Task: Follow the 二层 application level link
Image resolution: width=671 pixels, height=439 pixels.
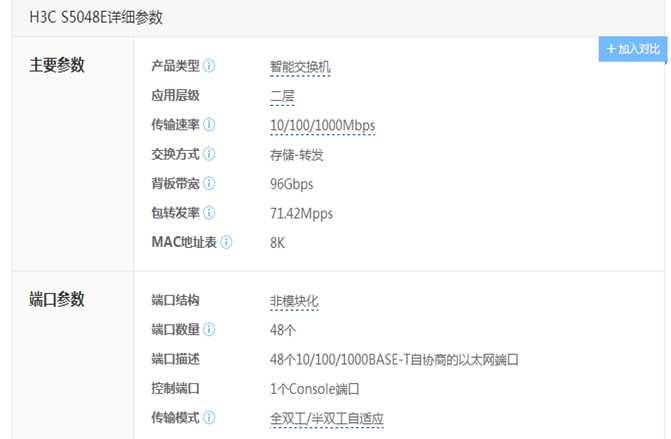Action: (x=282, y=96)
